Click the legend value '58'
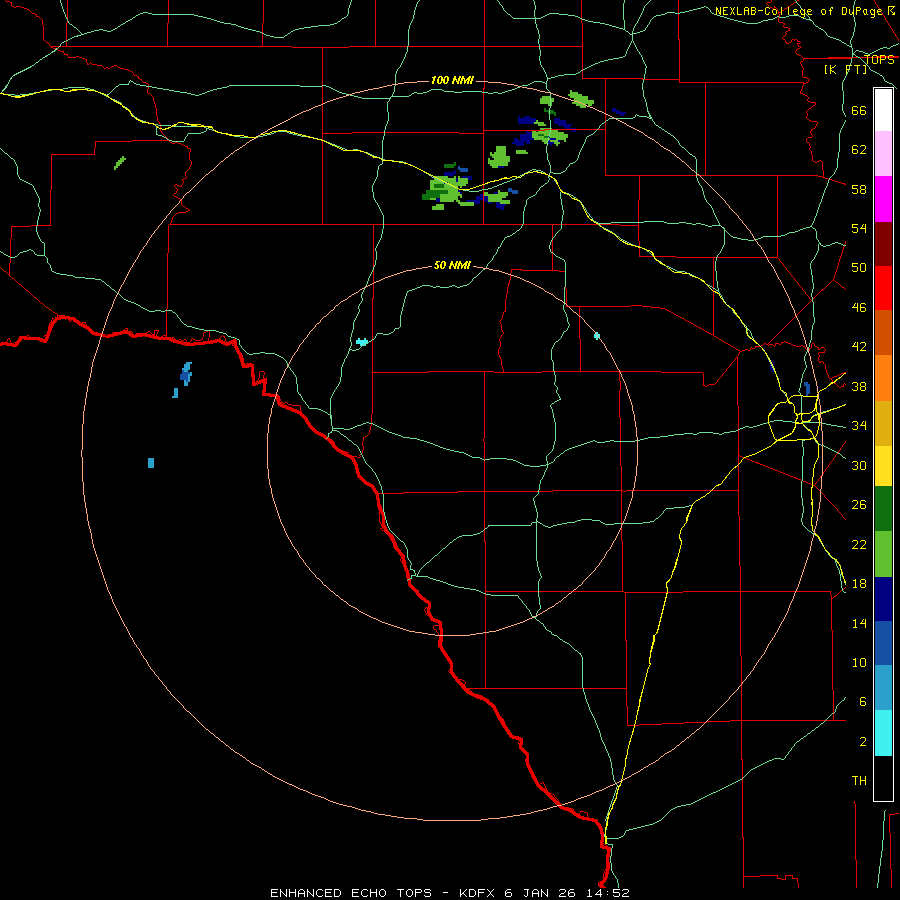This screenshot has height=900, width=900. 859,189
